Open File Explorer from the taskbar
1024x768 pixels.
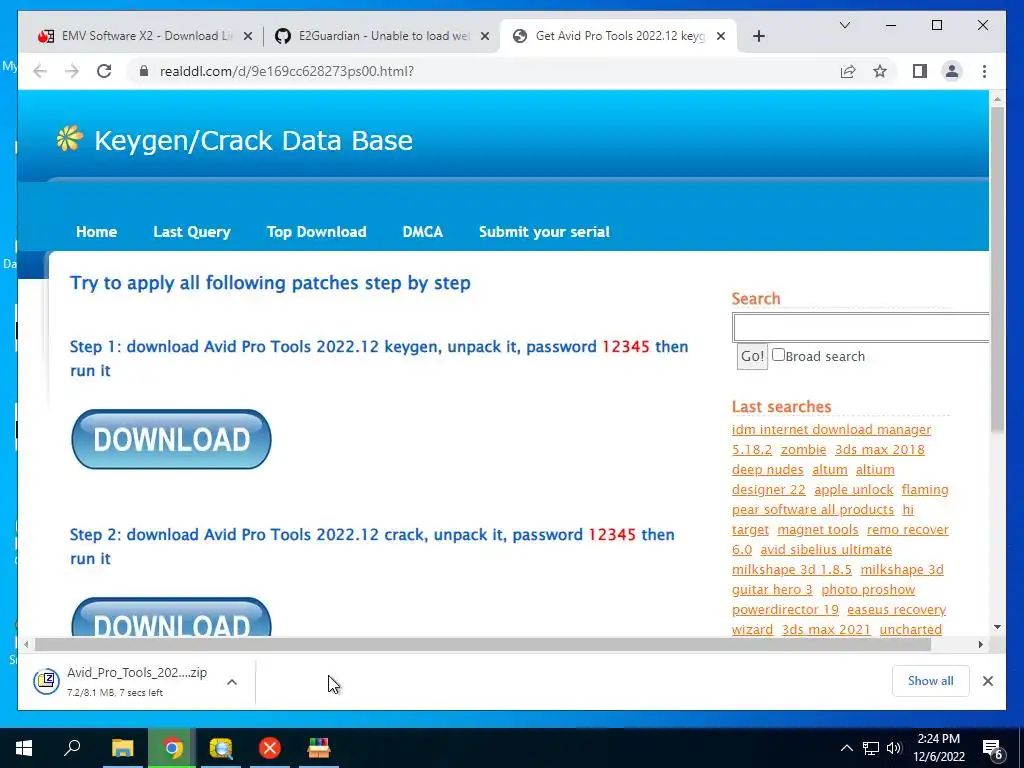[122, 748]
